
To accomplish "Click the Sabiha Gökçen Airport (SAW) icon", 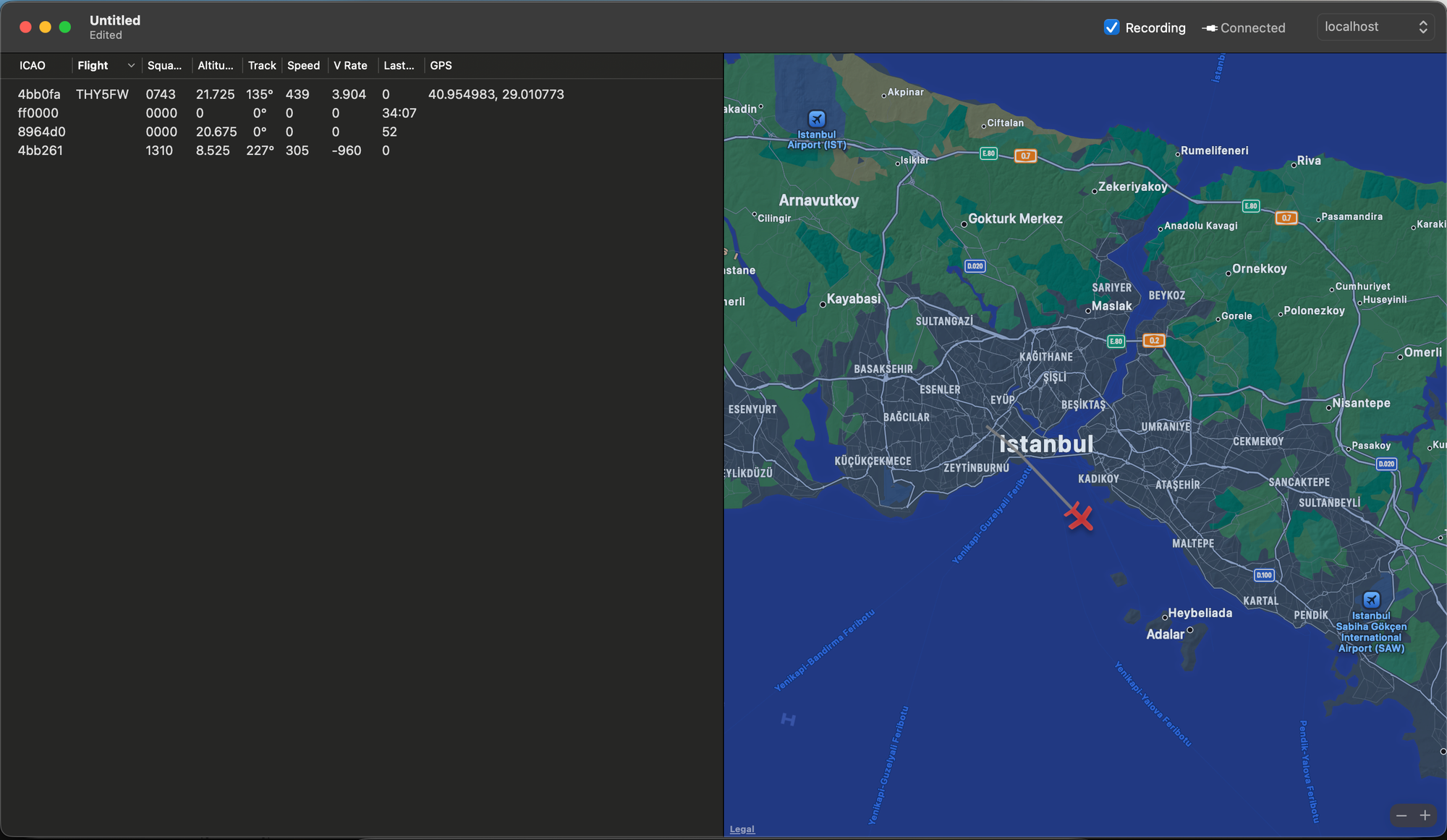I will click(1371, 600).
